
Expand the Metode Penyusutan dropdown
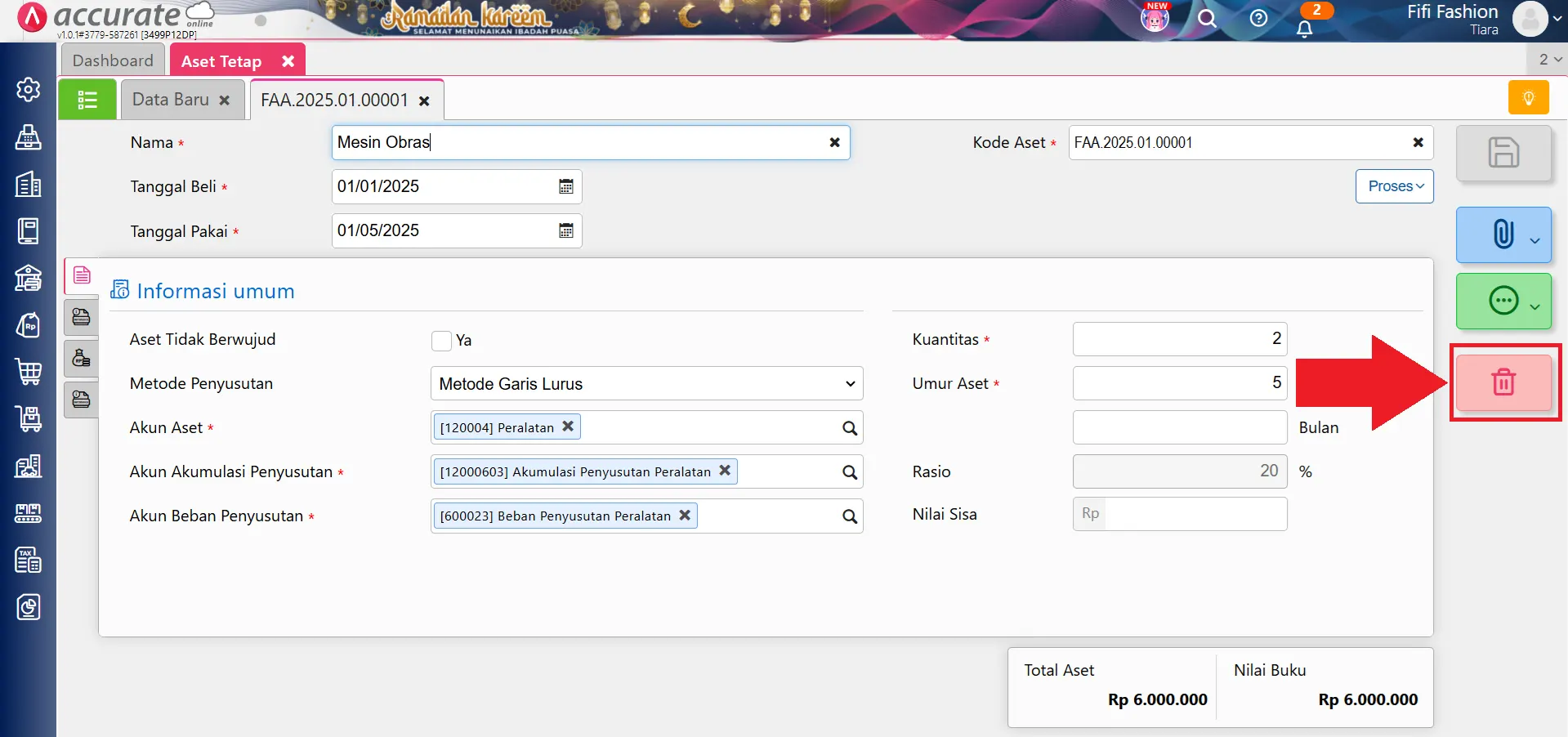coord(646,384)
